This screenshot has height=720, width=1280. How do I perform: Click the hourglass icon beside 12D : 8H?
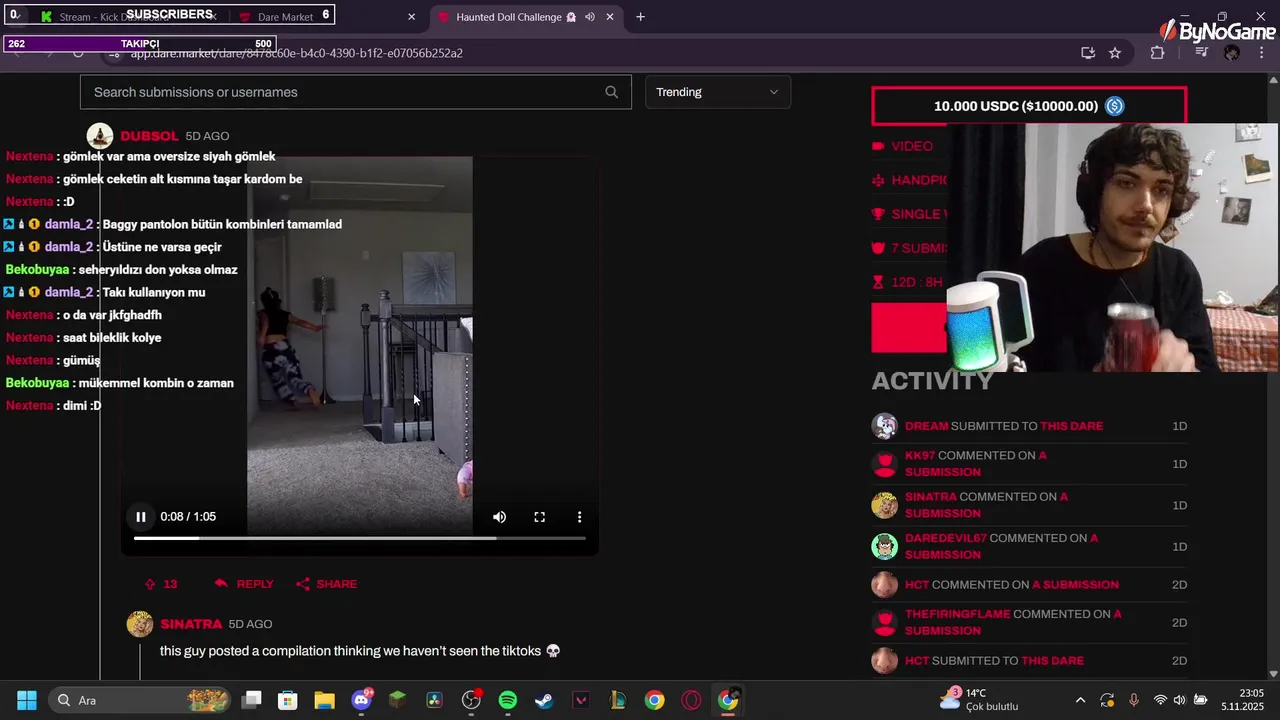[878, 282]
